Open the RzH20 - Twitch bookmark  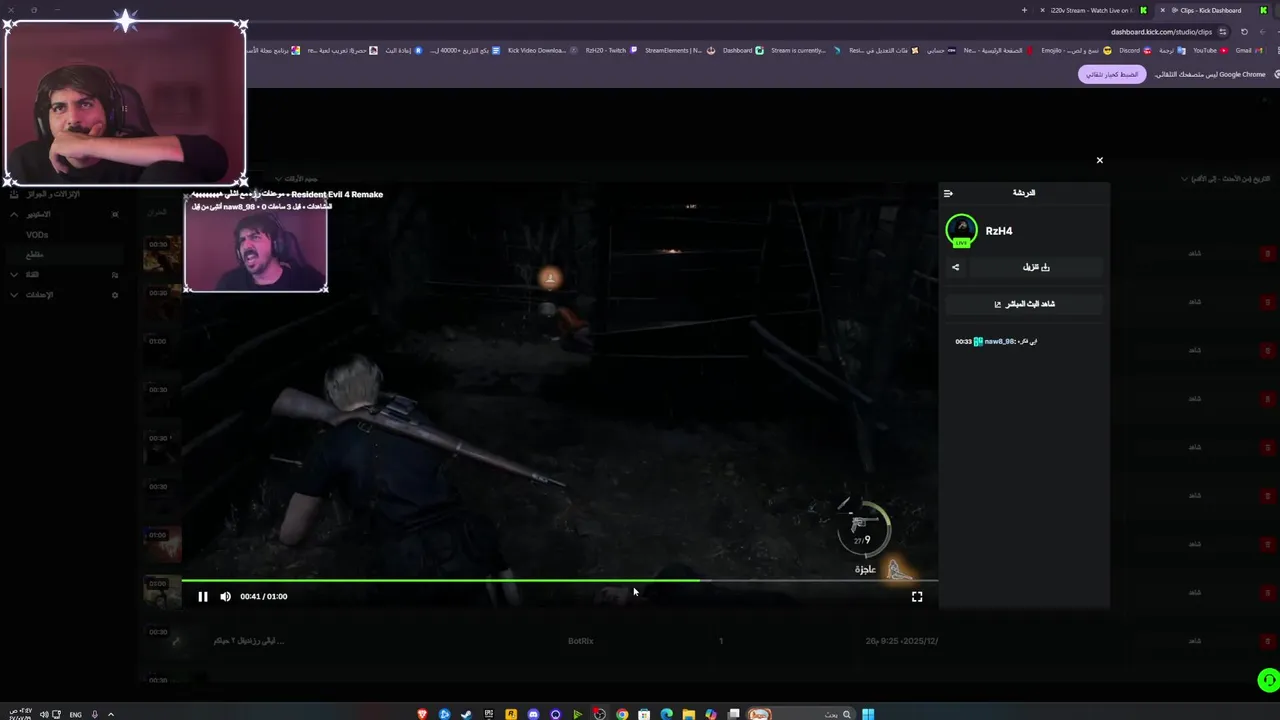[611, 50]
